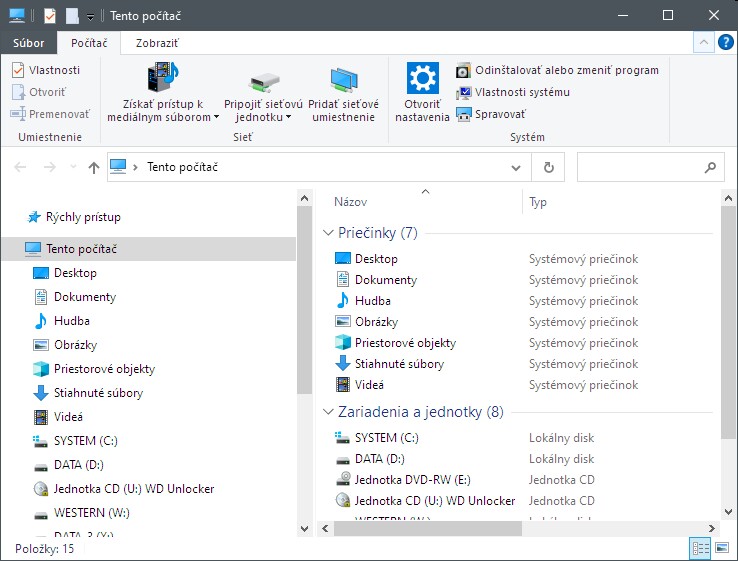Click the navigation pane scroll up arrow
The height and width of the screenshot is (561, 738).
pyautogui.click(x=305, y=198)
